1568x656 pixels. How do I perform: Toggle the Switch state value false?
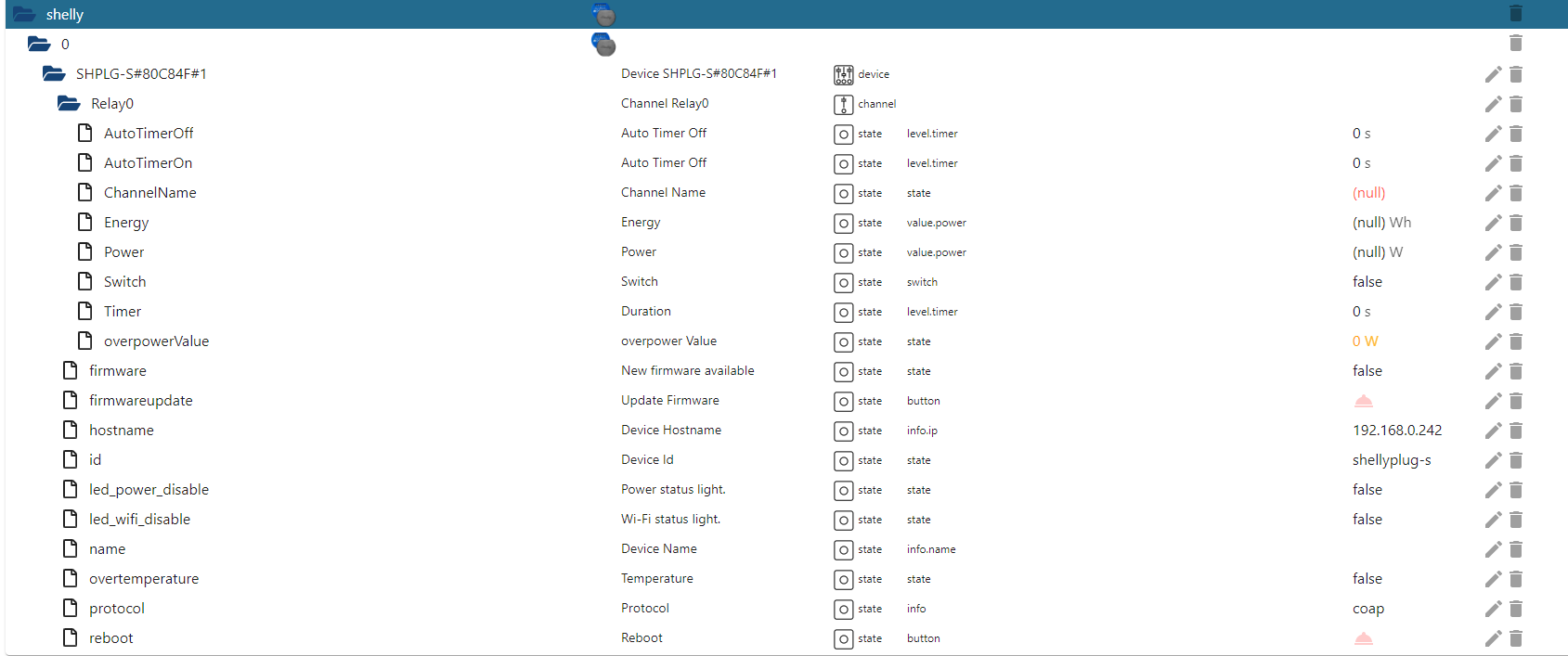(1367, 282)
